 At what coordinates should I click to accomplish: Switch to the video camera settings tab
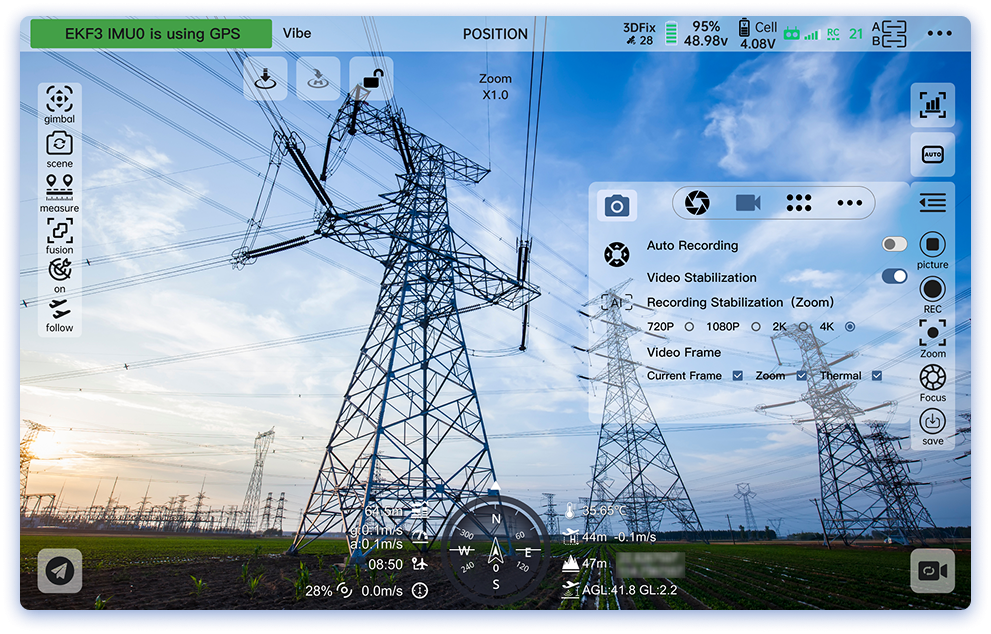click(x=748, y=203)
